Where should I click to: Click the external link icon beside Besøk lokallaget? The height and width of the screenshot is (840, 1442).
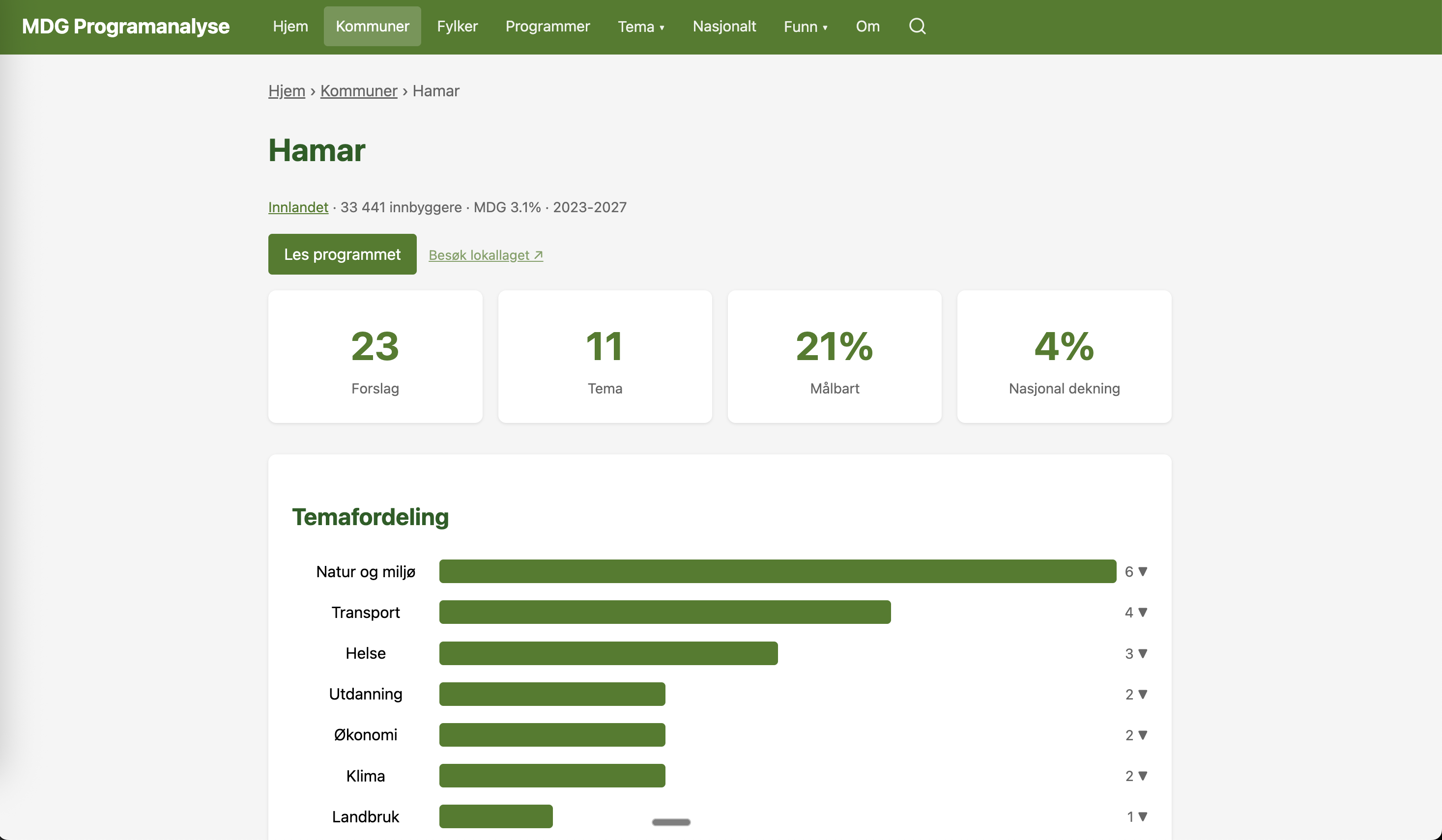click(537, 254)
